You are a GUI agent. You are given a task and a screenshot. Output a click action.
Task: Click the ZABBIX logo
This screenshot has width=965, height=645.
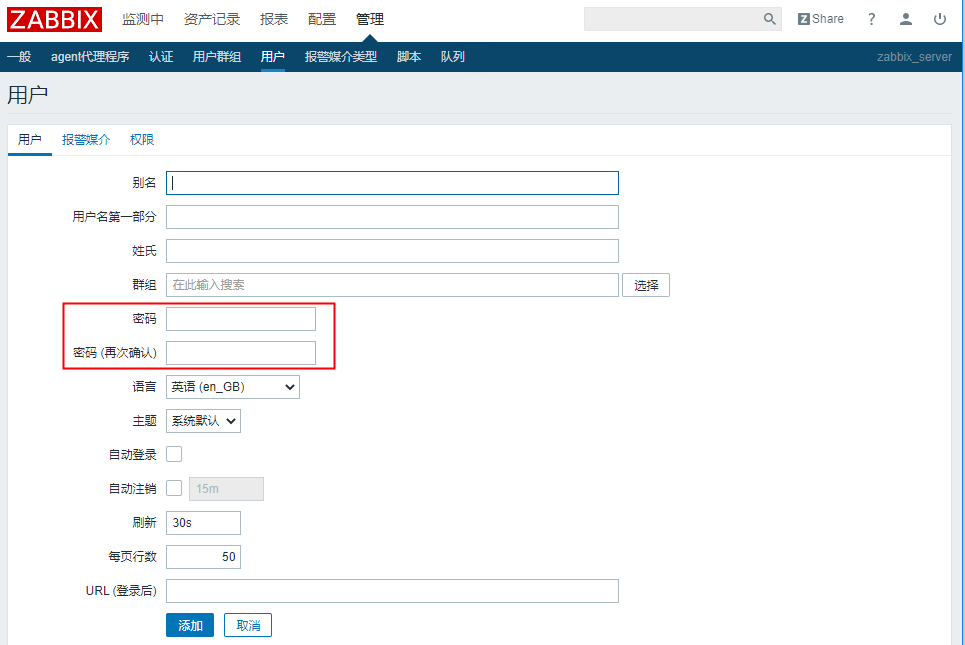[54, 19]
